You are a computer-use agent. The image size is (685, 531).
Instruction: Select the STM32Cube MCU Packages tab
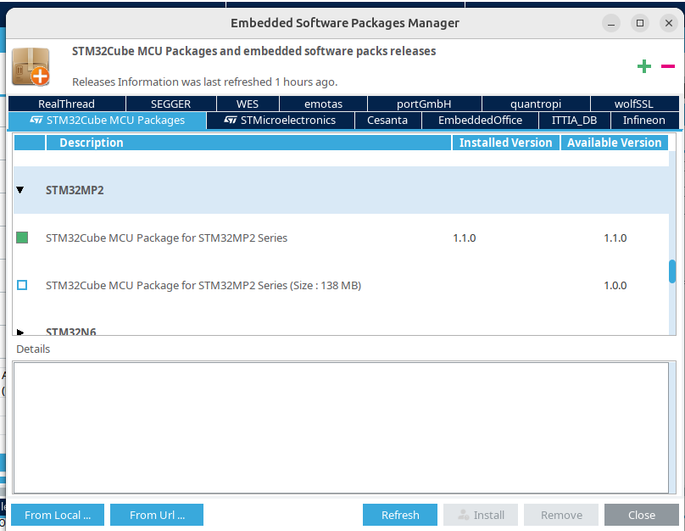(x=107, y=120)
